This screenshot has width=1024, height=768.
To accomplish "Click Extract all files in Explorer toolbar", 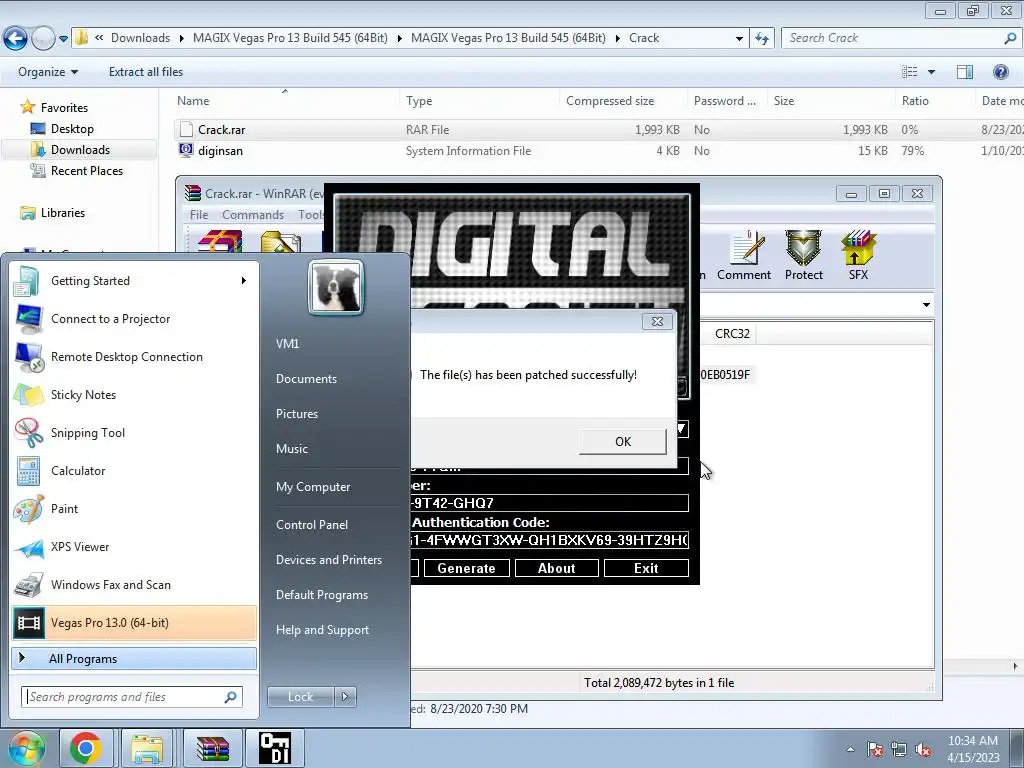I will click(146, 72).
